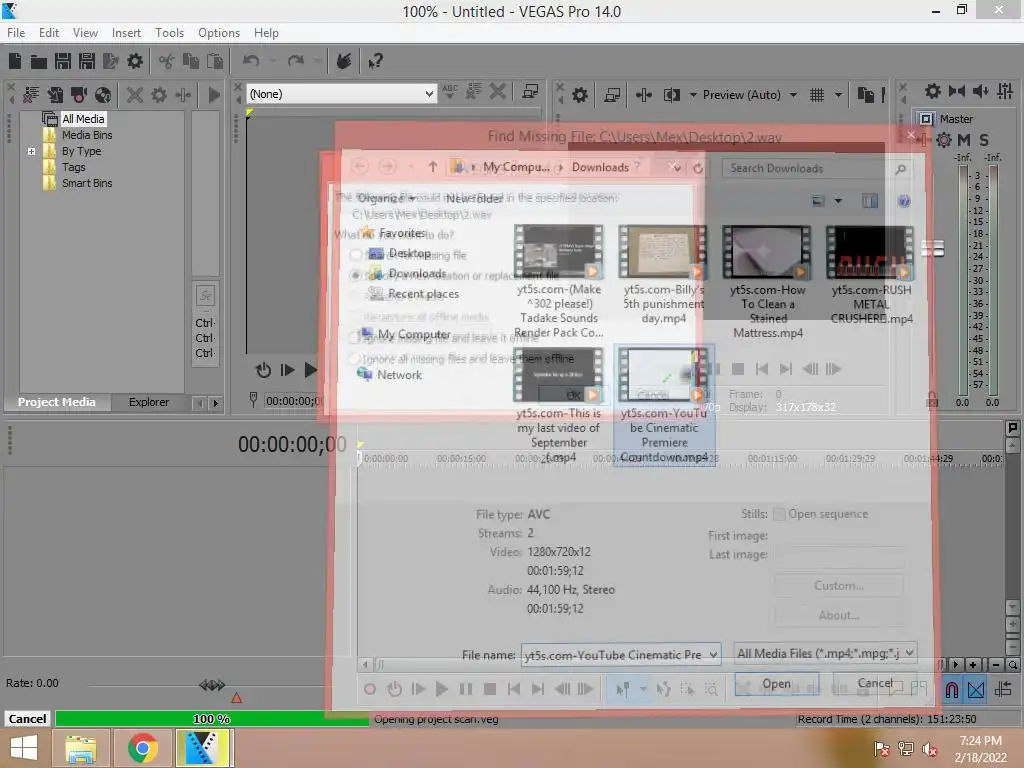
Task: Click the Redo arrow icon
Action: coord(296,61)
